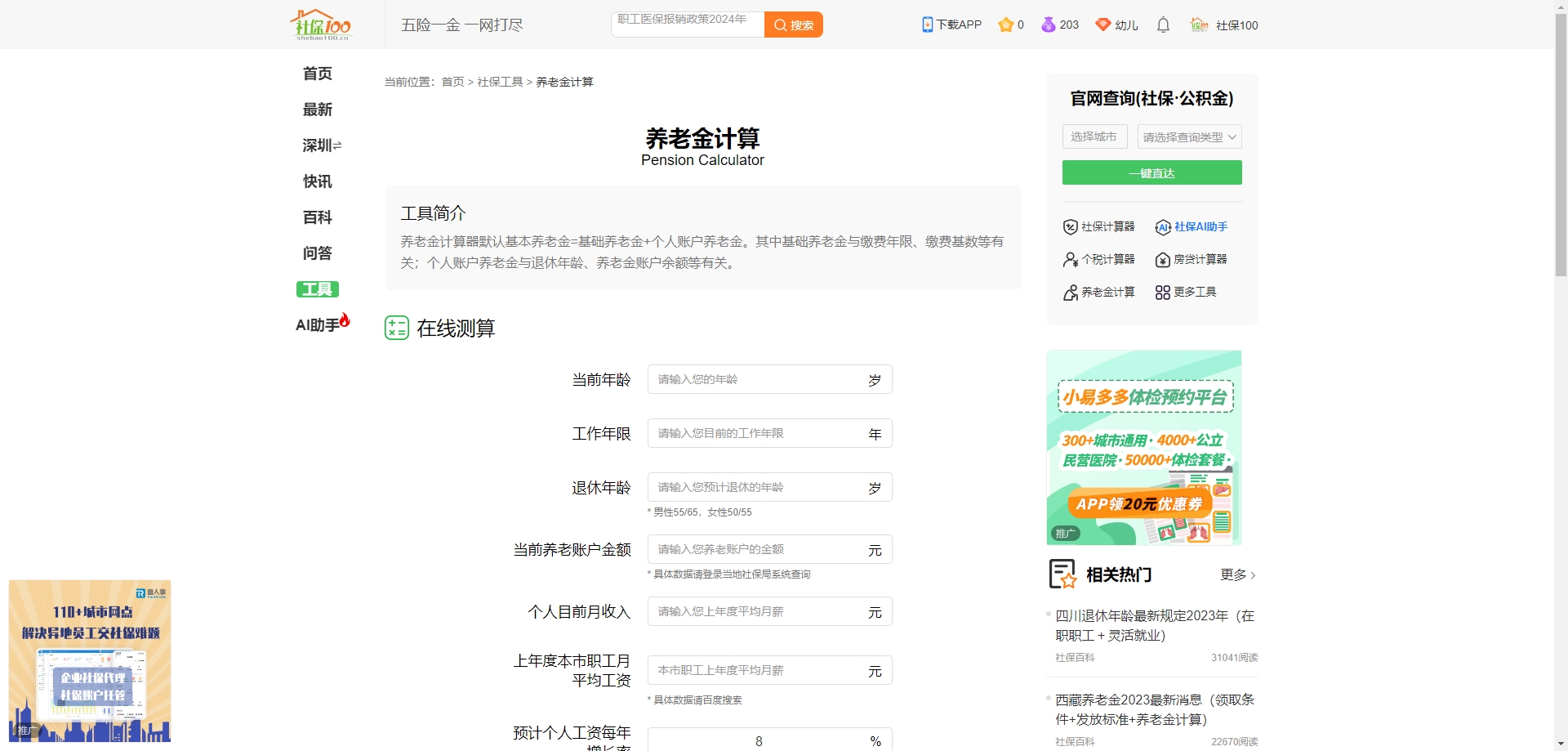Click the 上年度本市职工月平均工资 input field
This screenshot has height=751, width=1568.
(x=769, y=670)
